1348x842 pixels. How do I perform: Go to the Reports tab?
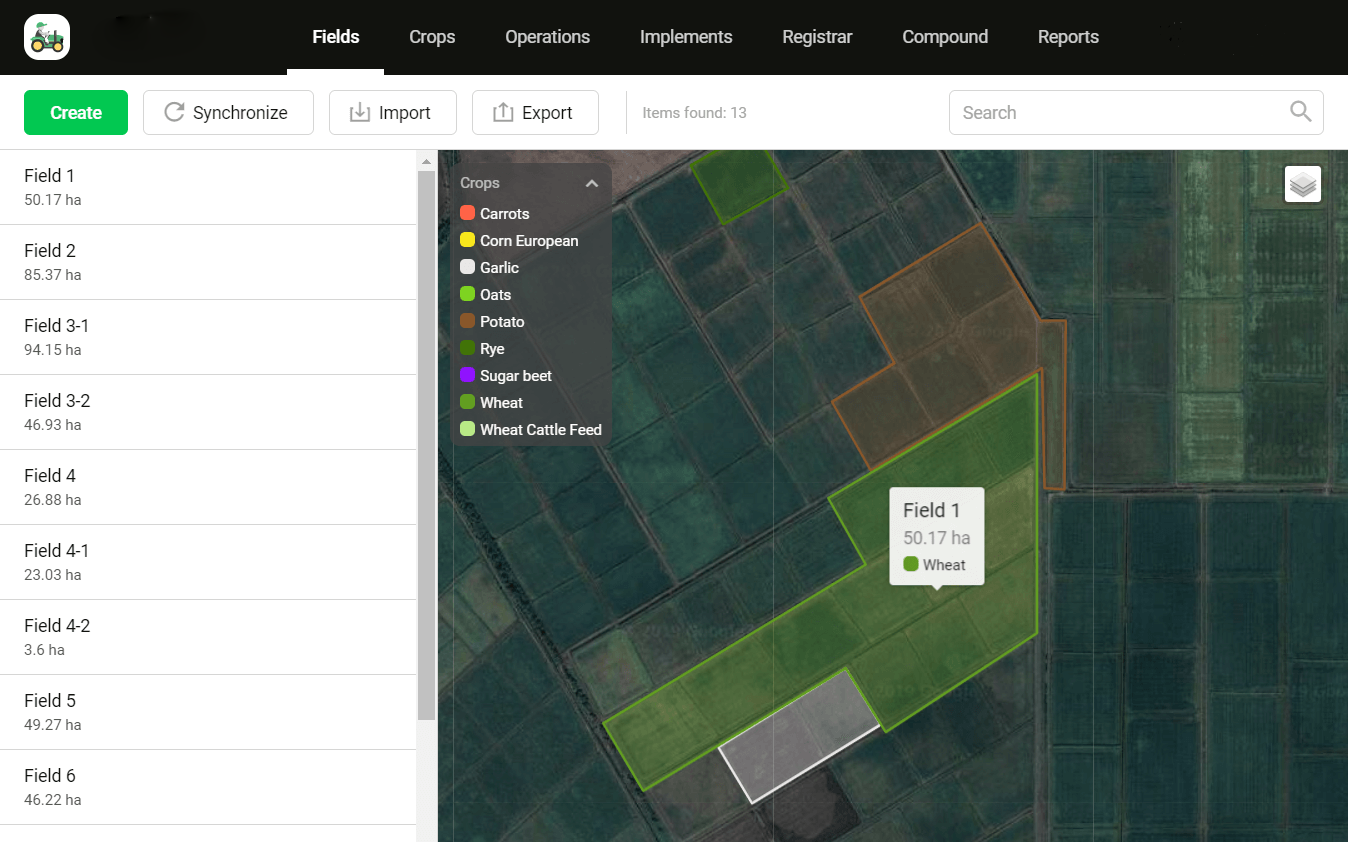coord(1068,37)
